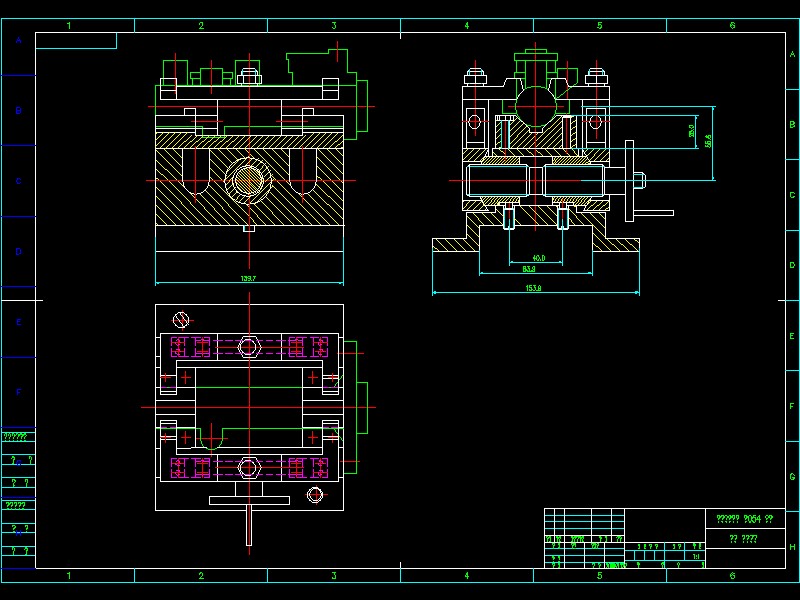
Task: Click zone letter B on right border
Action: click(792, 124)
